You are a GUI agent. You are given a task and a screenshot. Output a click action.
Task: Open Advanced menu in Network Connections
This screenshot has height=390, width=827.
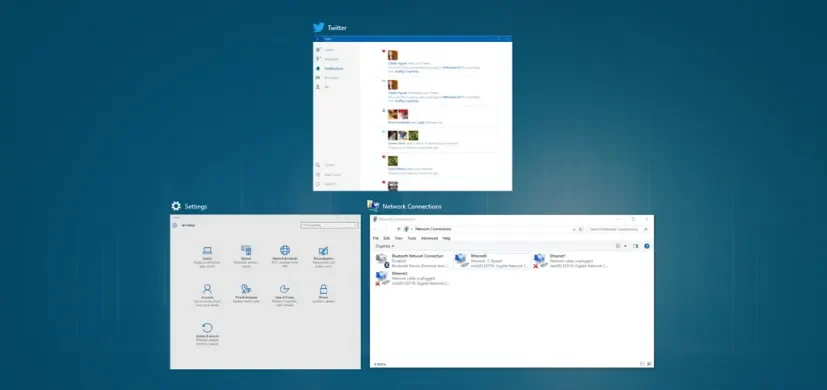[429, 238]
